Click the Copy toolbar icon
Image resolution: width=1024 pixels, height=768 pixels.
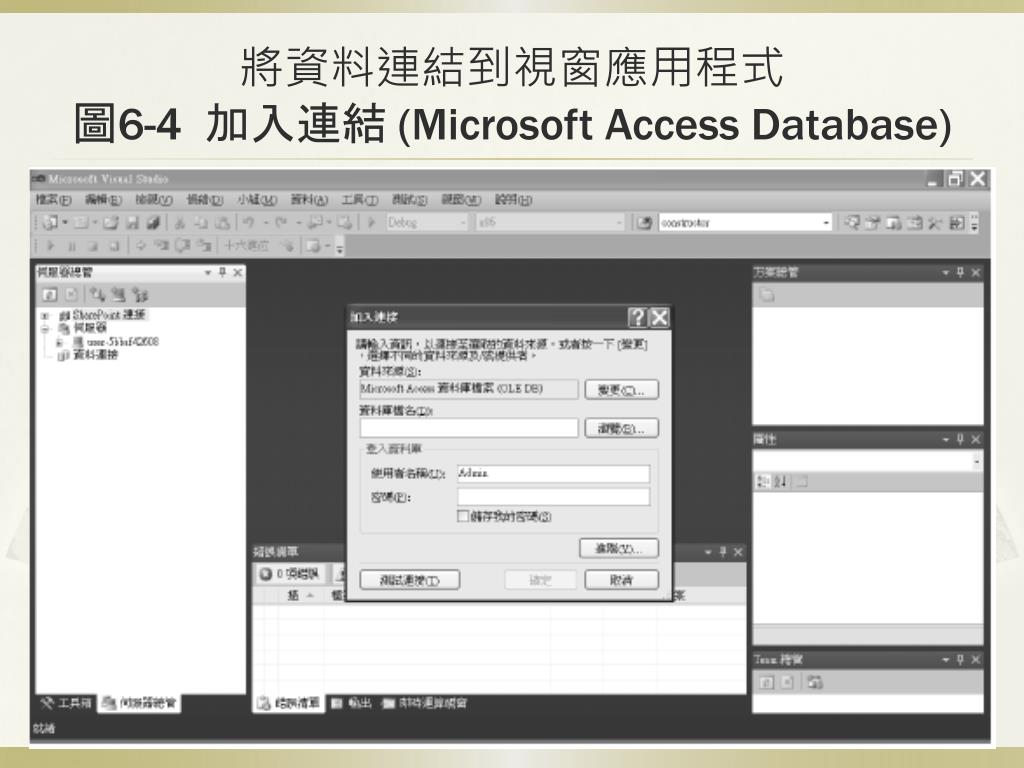(201, 223)
